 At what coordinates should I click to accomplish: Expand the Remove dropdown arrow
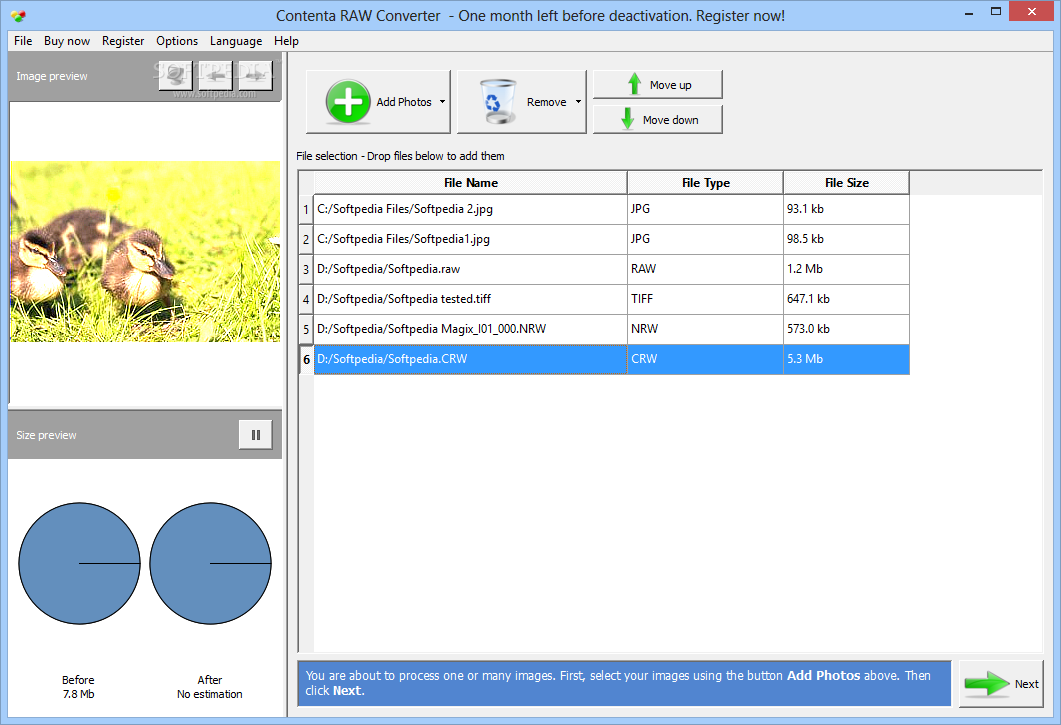coord(579,102)
